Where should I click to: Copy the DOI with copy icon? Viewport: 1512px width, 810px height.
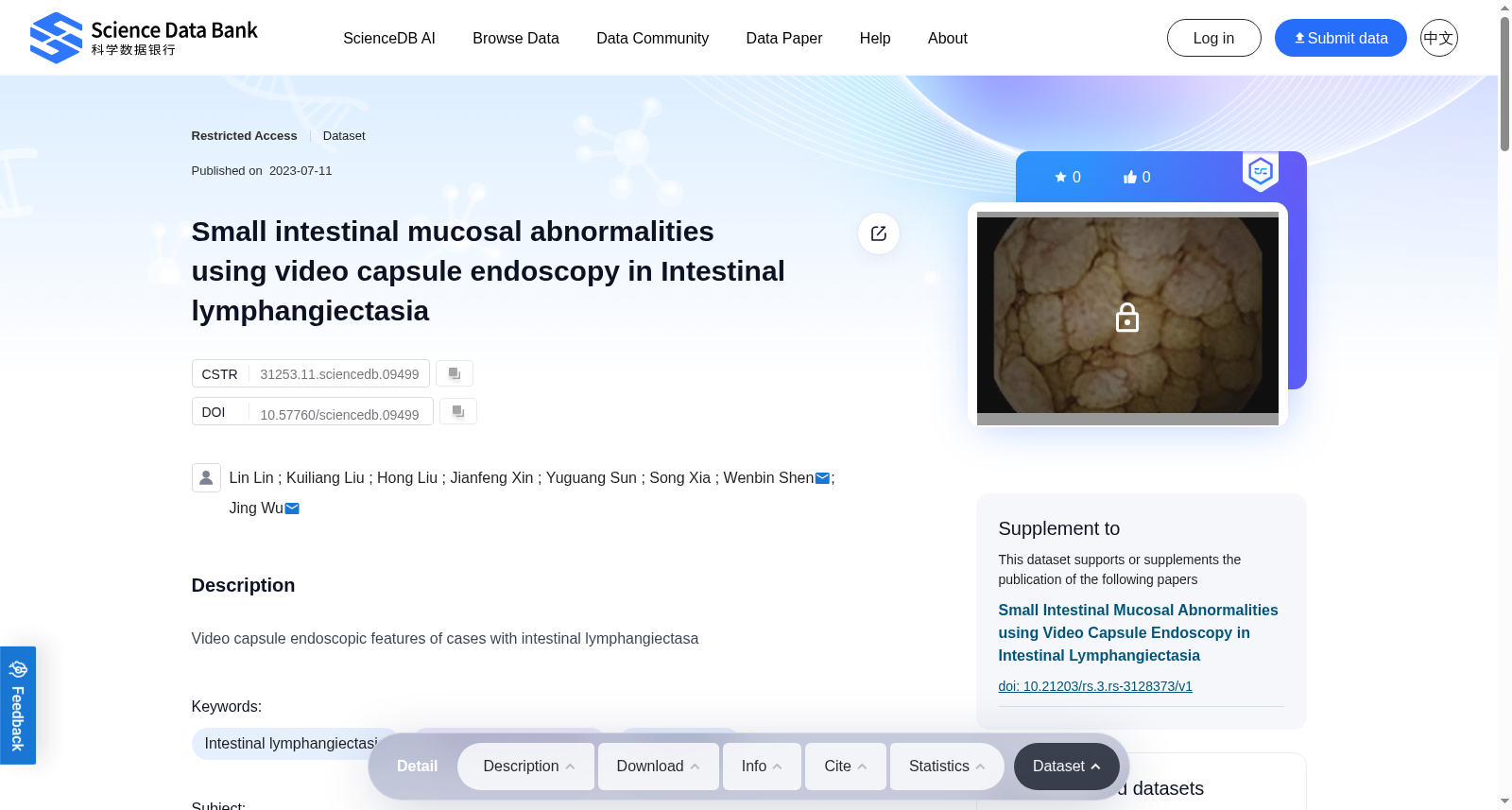pos(458,411)
